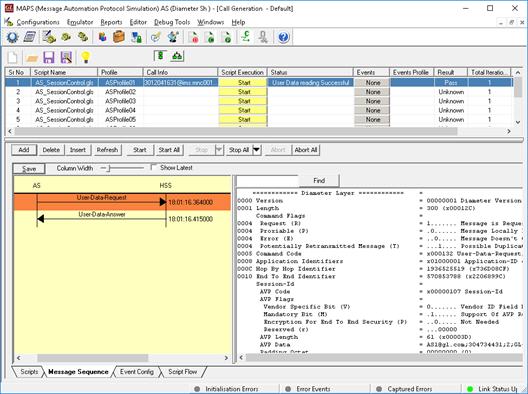This screenshot has height=394, width=528.
Task: Click the call generation pencil-phone icon
Action: coord(49,37)
